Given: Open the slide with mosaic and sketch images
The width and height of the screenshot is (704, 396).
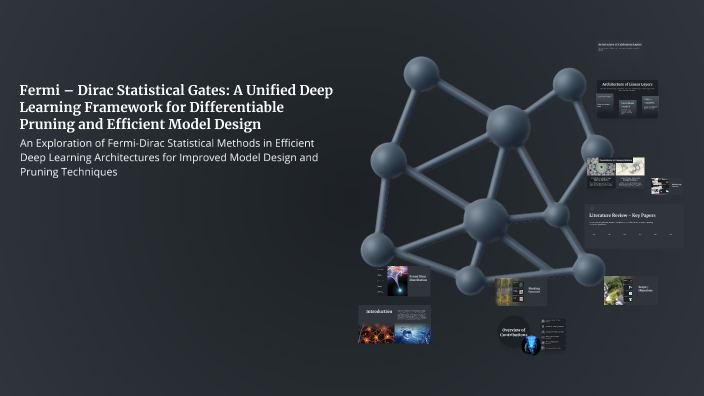Looking at the screenshot, I should [616, 172].
